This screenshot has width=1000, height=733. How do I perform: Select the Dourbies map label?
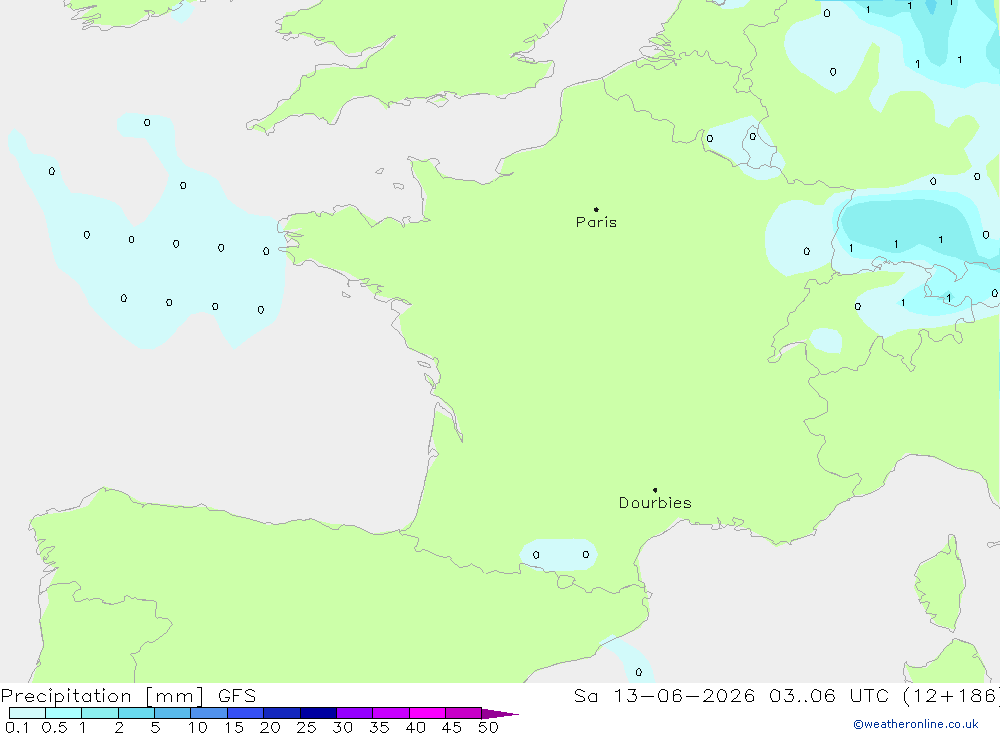point(655,503)
